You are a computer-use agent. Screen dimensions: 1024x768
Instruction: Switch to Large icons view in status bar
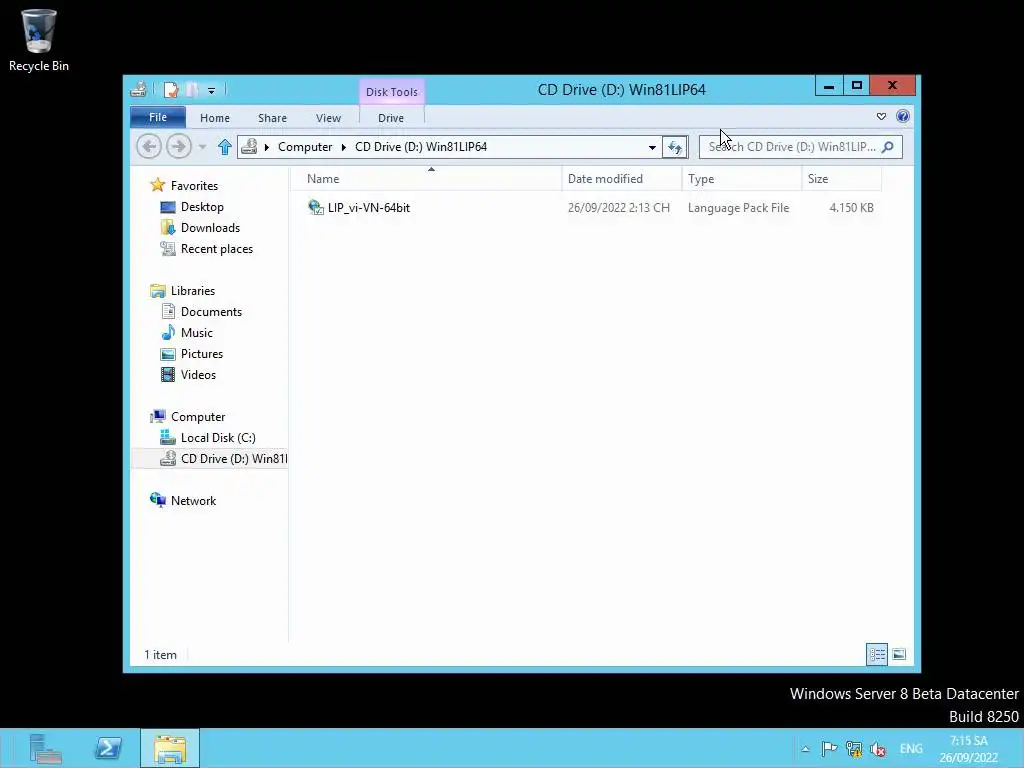pyautogui.click(x=899, y=654)
